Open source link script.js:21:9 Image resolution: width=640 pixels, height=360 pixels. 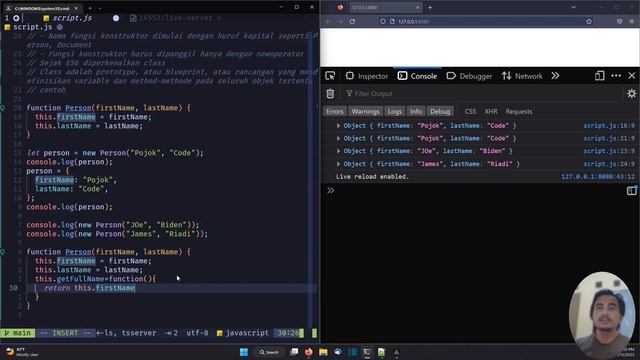pos(609,138)
